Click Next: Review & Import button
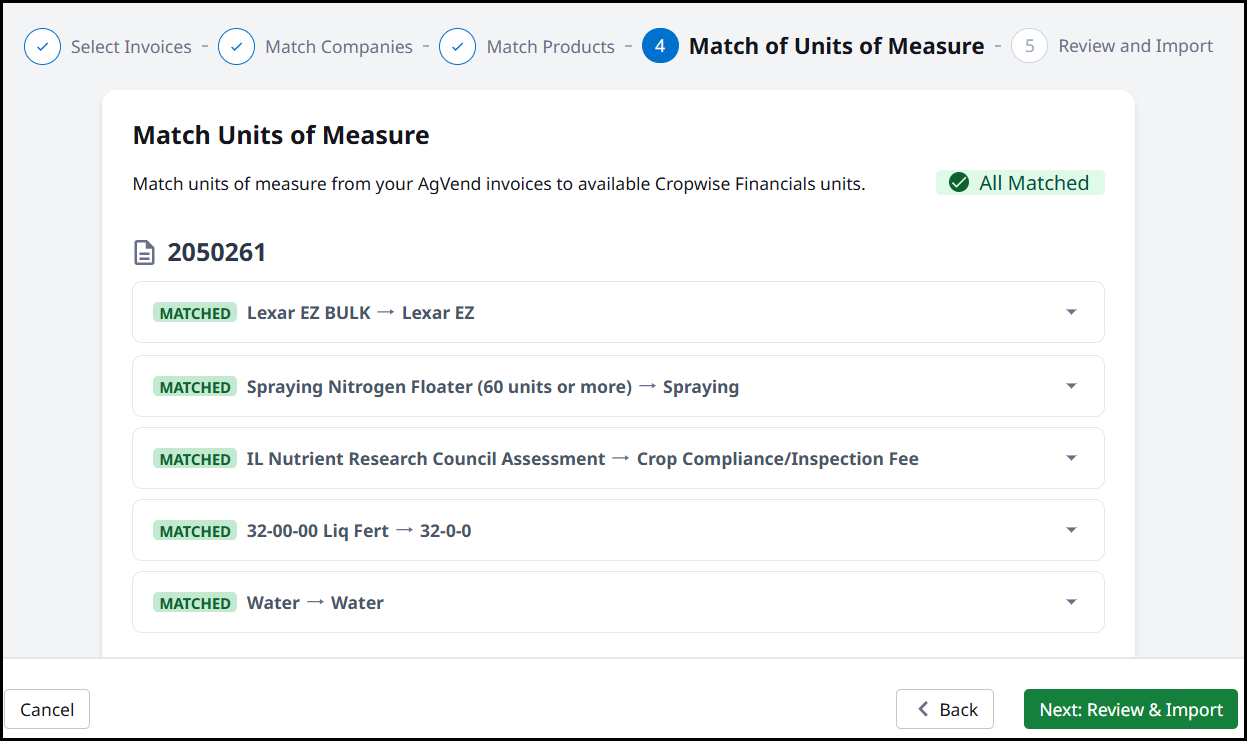The height and width of the screenshot is (741, 1247). [1130, 709]
